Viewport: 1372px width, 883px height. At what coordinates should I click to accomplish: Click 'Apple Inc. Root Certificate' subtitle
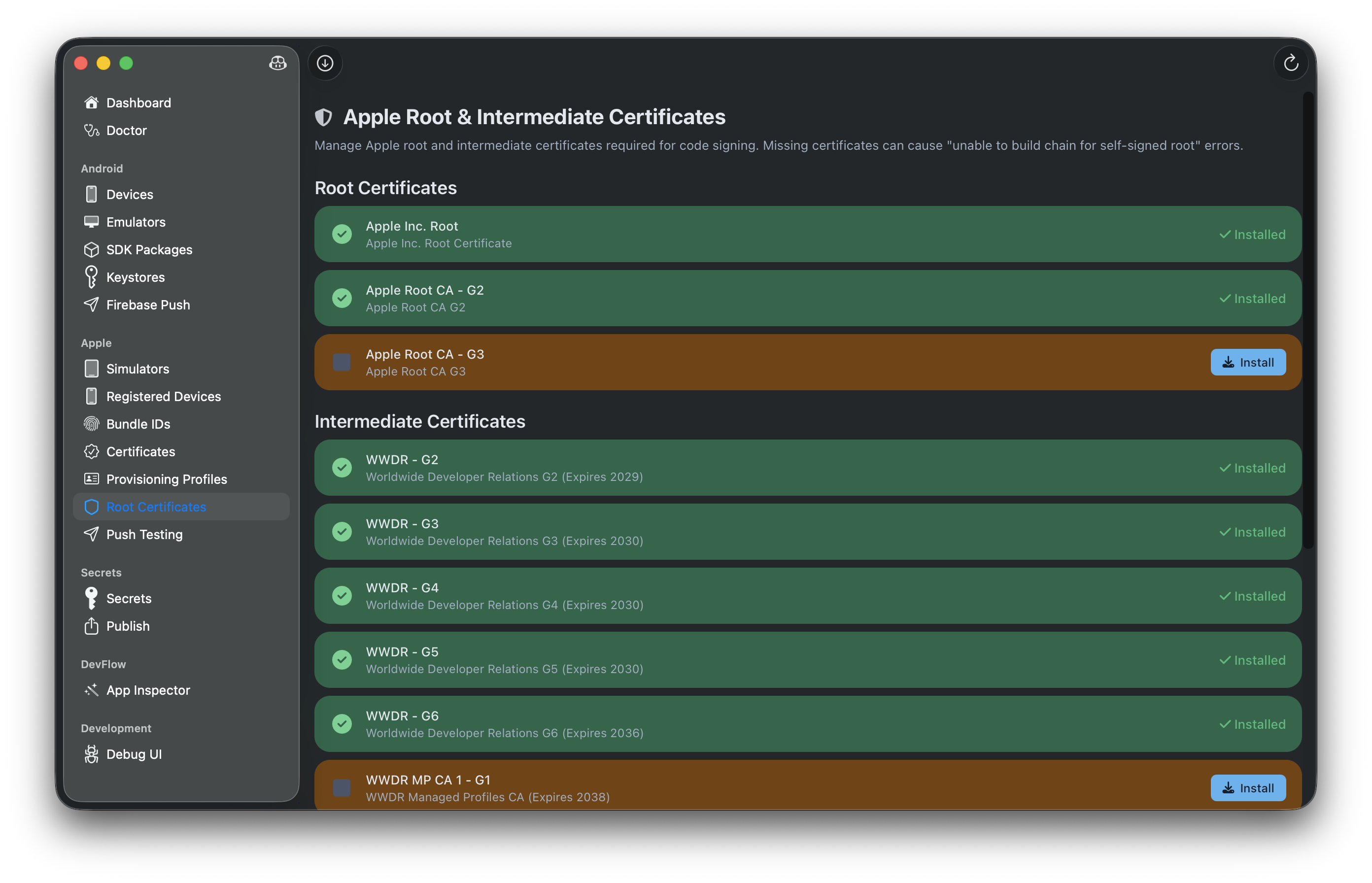point(439,243)
